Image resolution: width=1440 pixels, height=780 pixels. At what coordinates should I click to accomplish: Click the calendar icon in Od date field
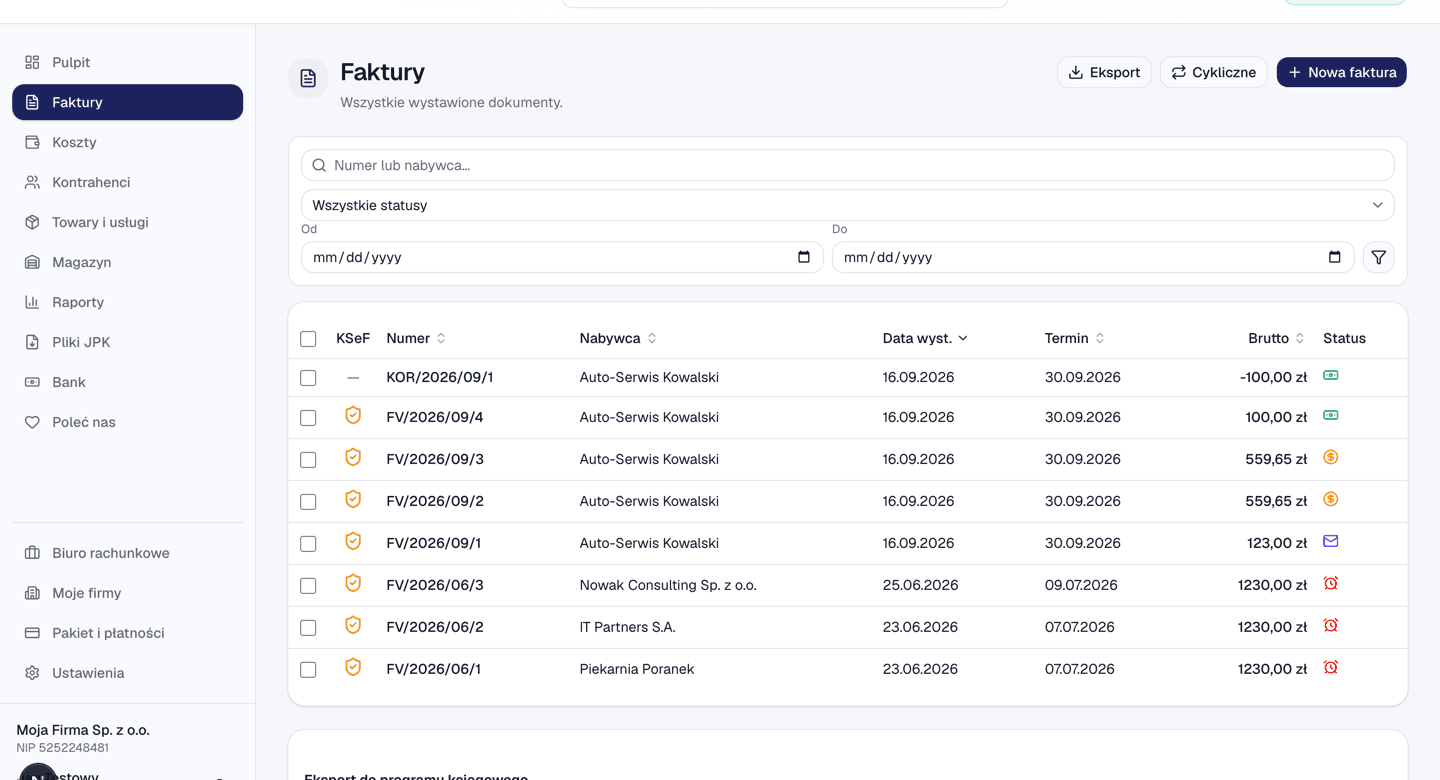click(x=804, y=257)
